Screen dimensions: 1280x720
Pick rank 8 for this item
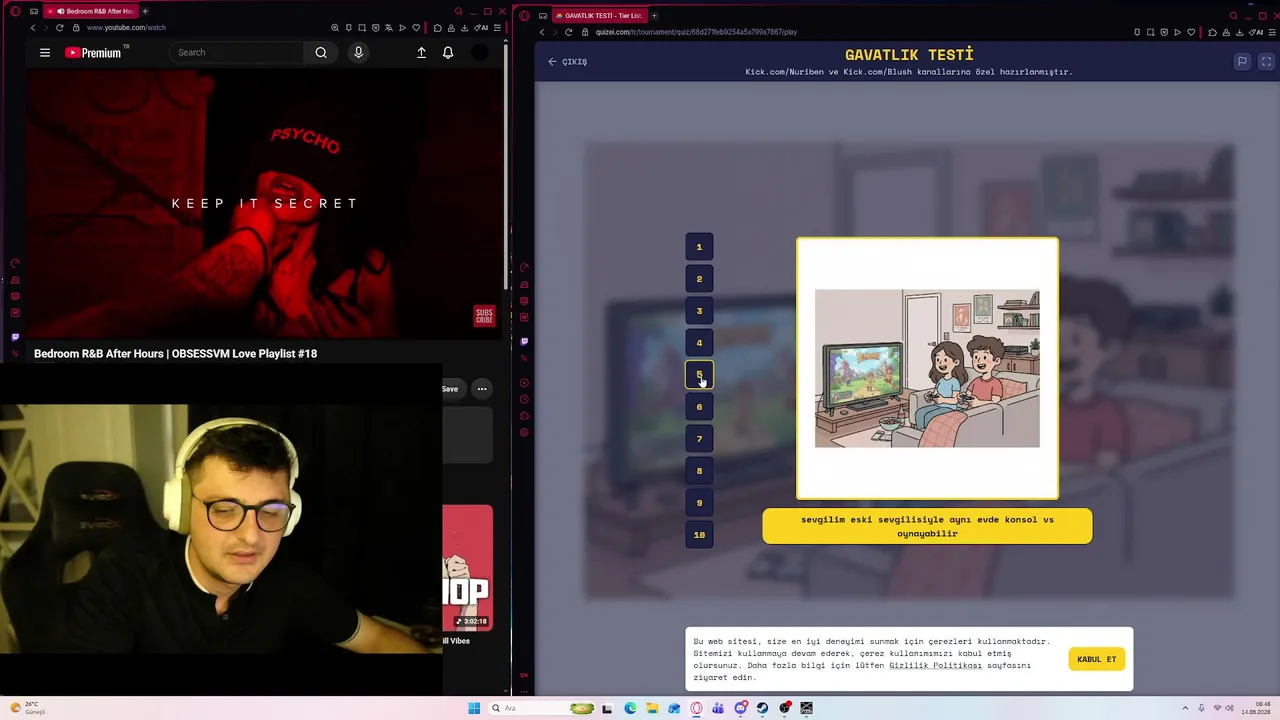coord(699,471)
